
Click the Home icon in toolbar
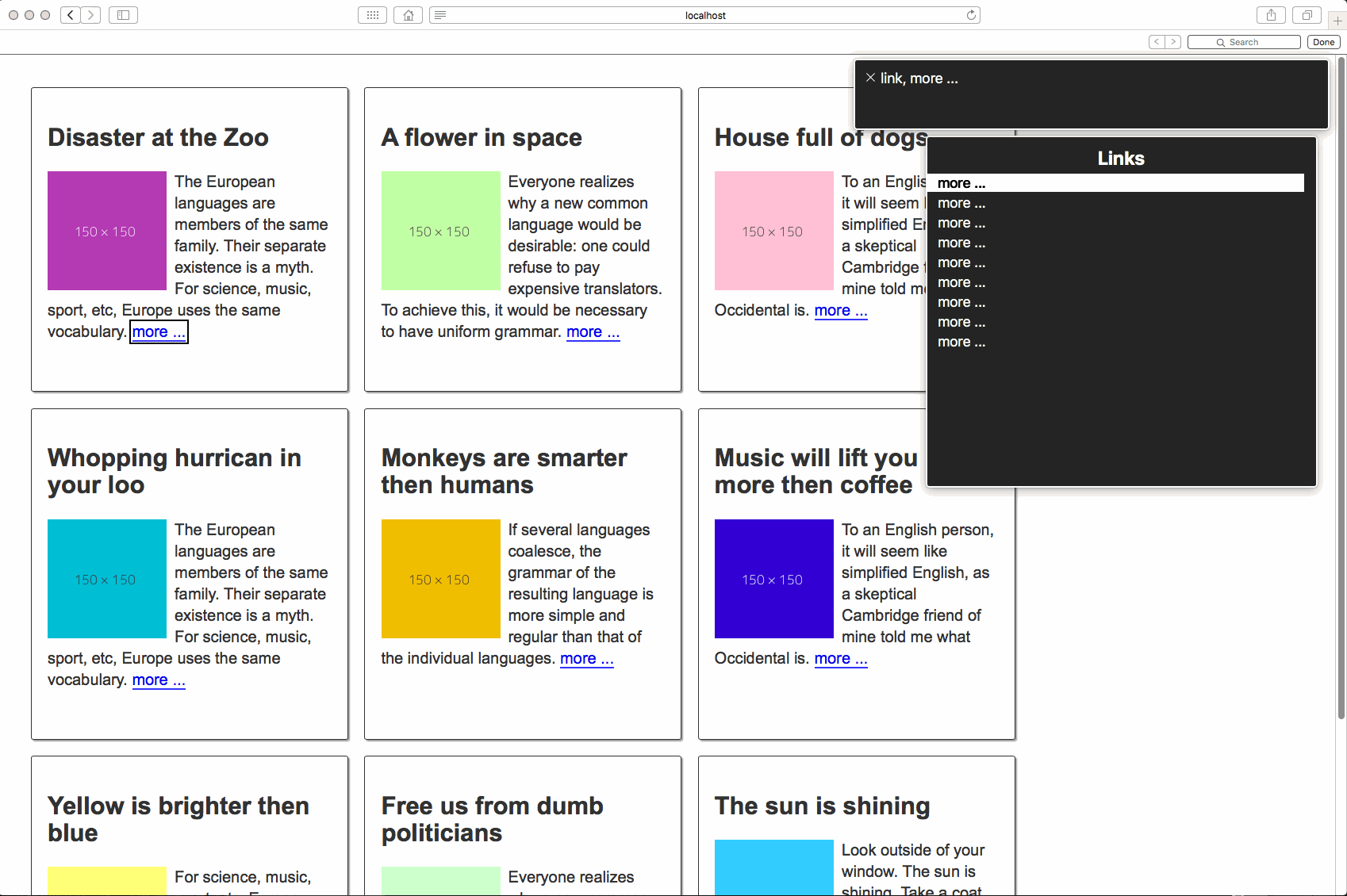coord(408,15)
